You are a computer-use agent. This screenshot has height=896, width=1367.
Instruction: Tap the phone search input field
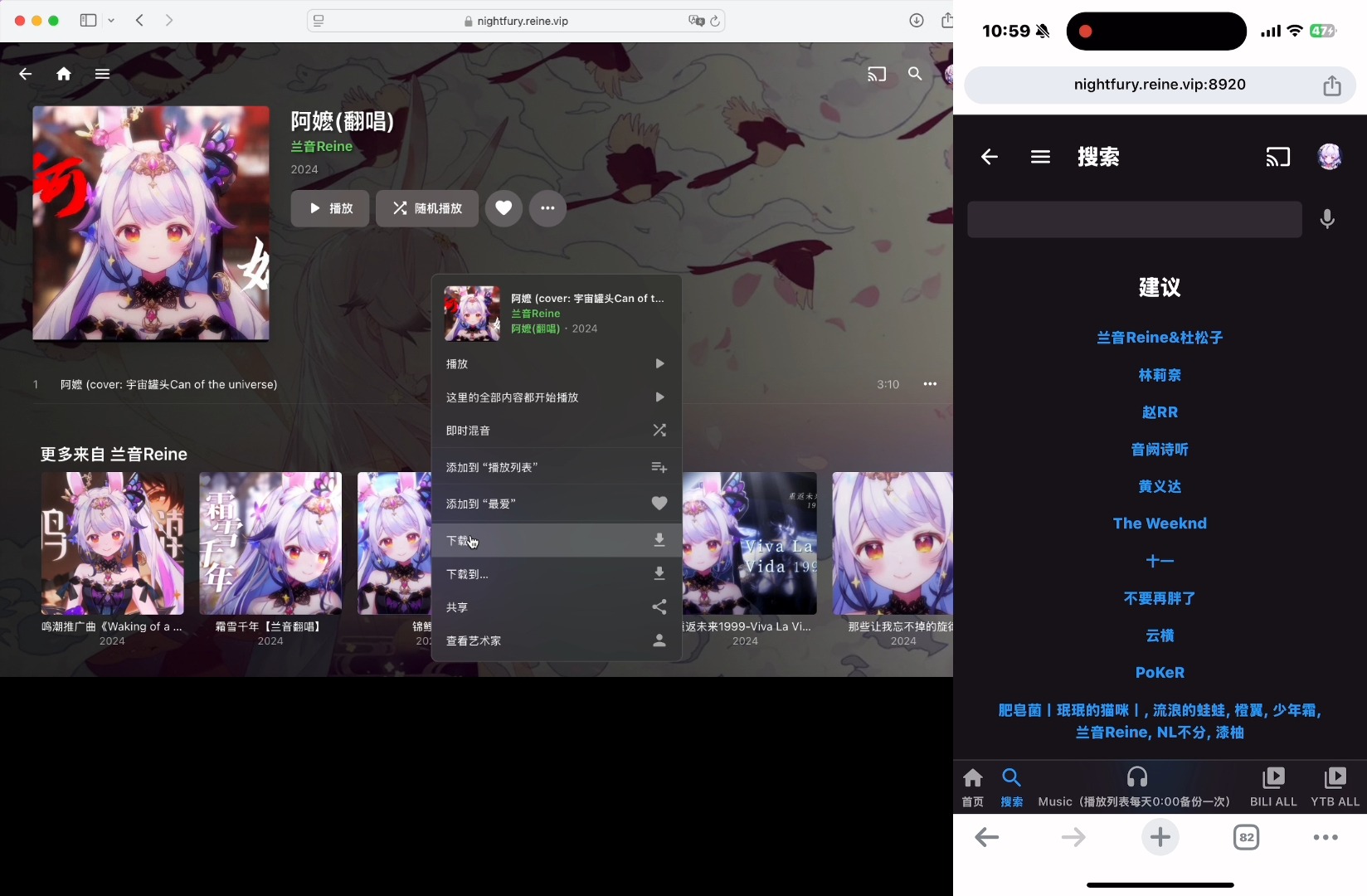click(1135, 219)
